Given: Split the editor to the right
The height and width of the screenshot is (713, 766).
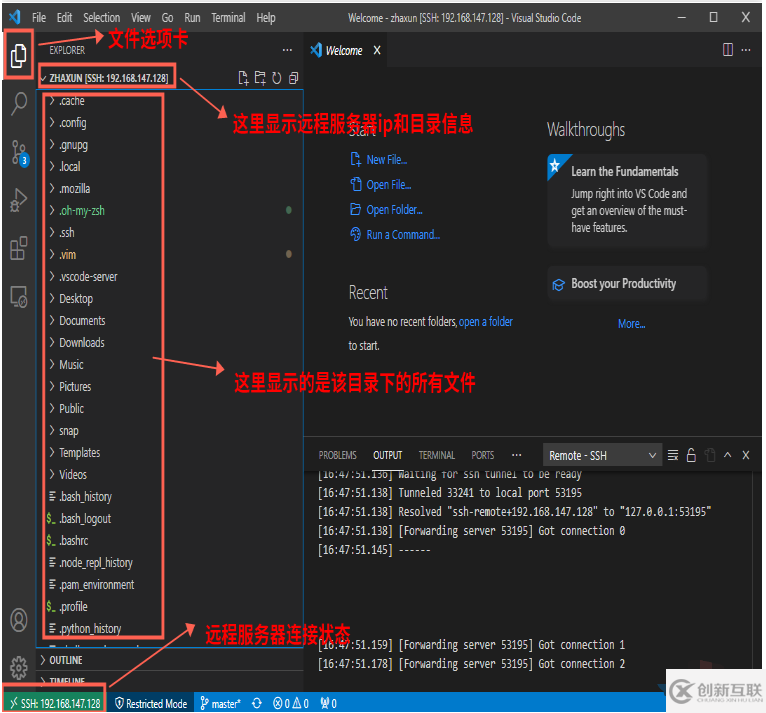Looking at the screenshot, I should tap(728, 50).
